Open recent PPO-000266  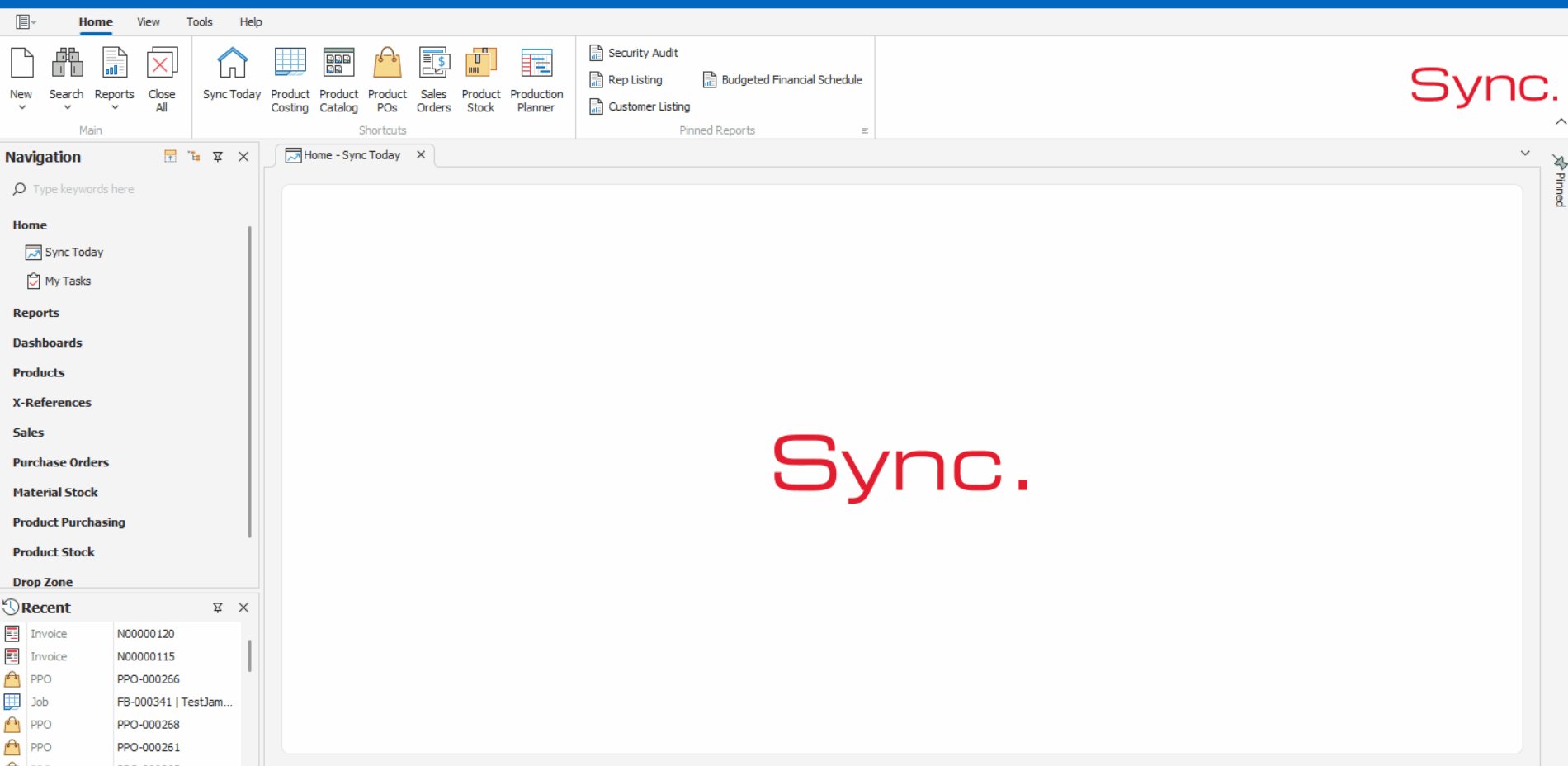(x=122, y=679)
